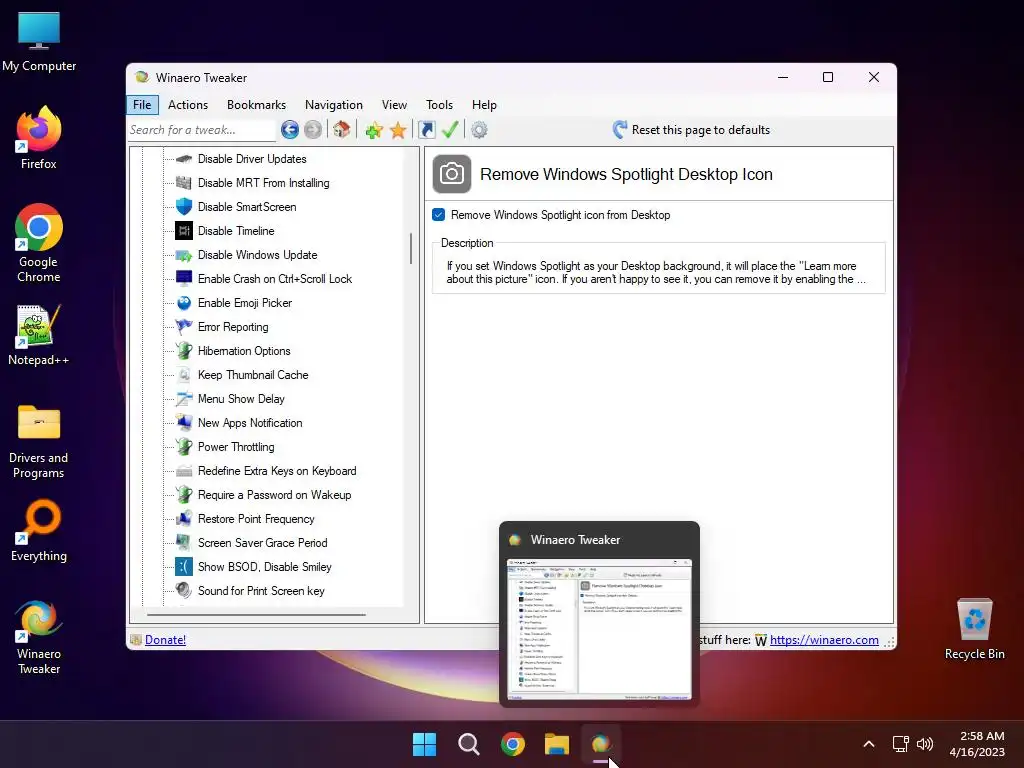Viewport: 1024px width, 768px height.
Task: Click in Search for a tweak field
Action: (202, 130)
